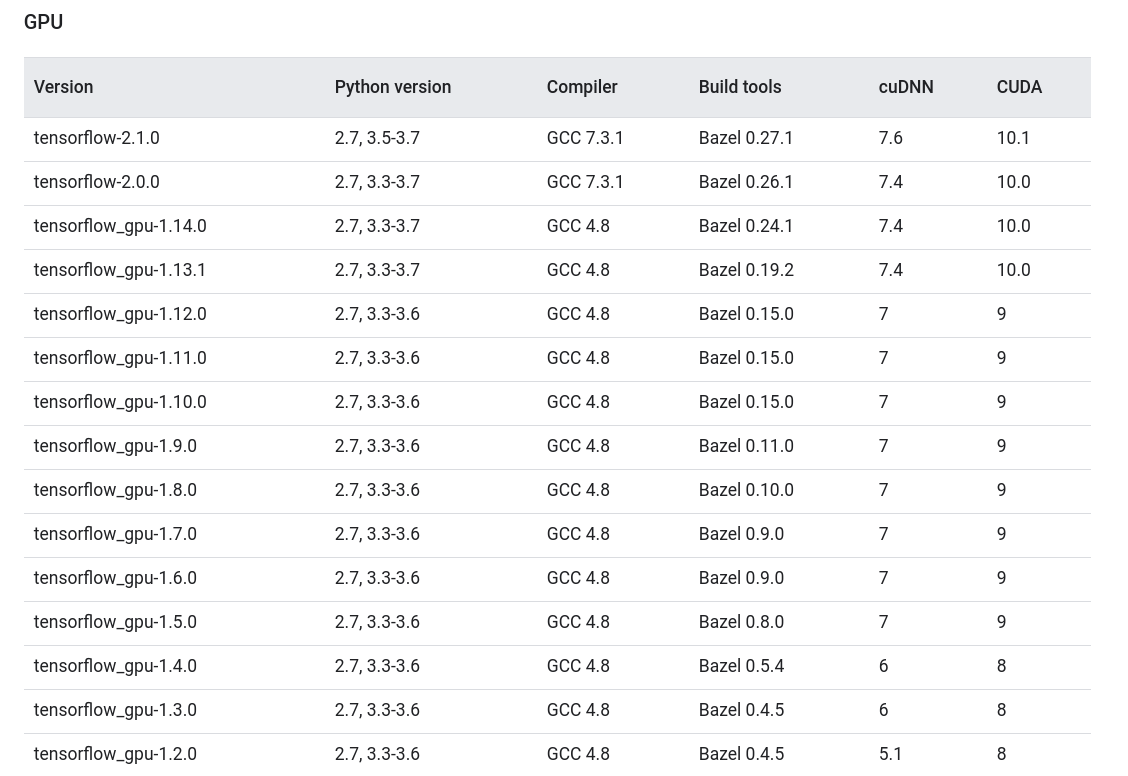
Task: Click CUDA 10.0 in tensorflow_gpu-1.14.0 row
Action: 1014,226
